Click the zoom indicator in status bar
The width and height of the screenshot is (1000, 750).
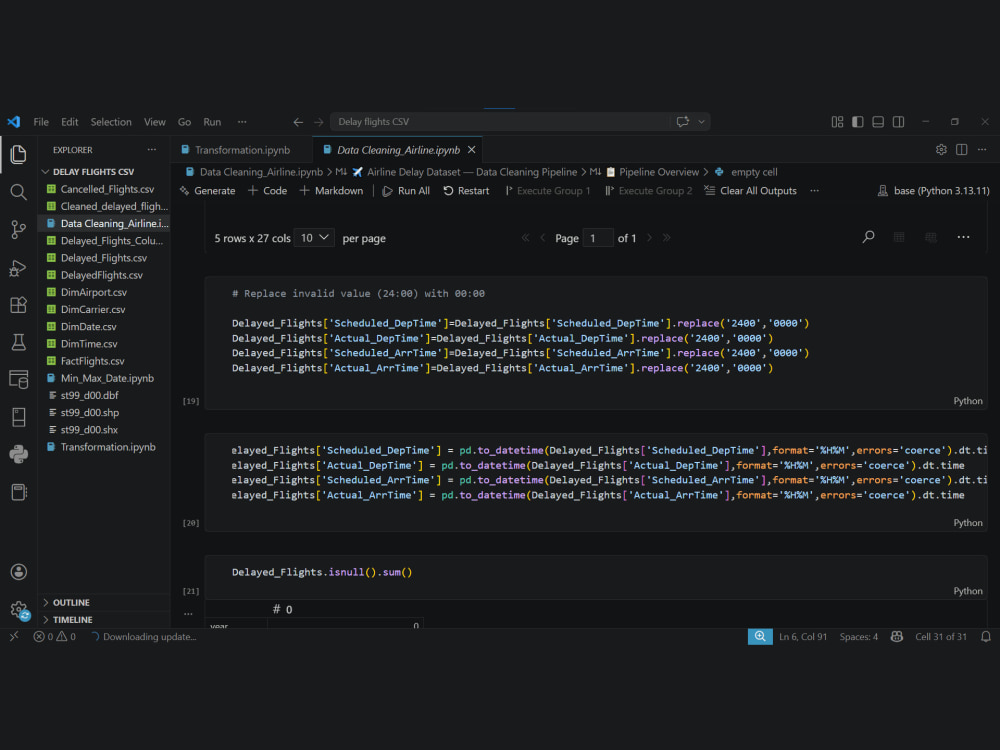(760, 636)
